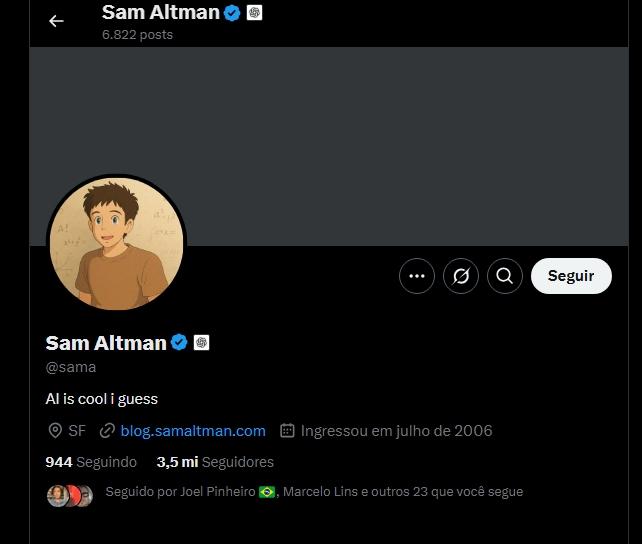Click the search profile posts icon
Viewport: 642px width, 544px height.
pos(505,276)
